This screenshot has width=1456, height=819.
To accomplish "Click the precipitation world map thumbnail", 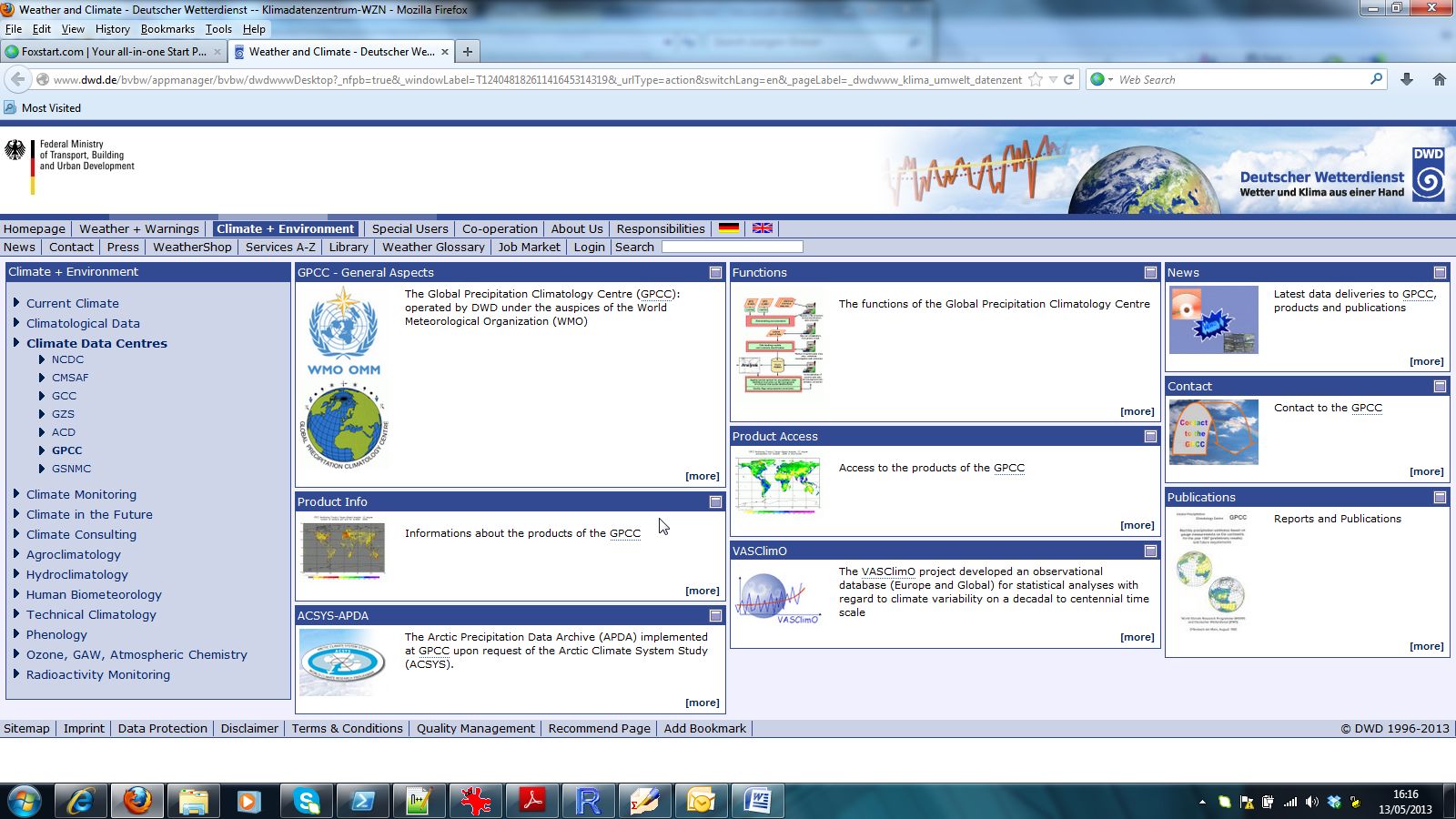I will click(x=778, y=482).
